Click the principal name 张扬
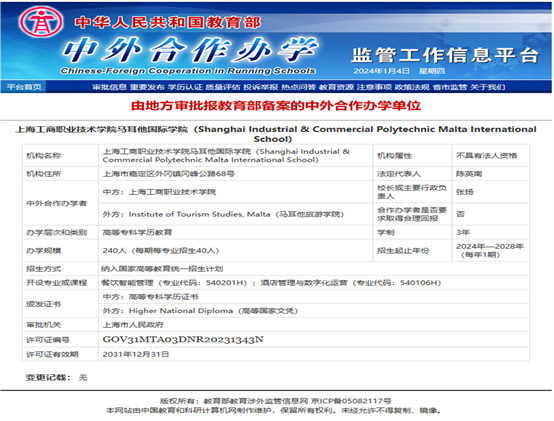554x421 pixels. coord(465,192)
